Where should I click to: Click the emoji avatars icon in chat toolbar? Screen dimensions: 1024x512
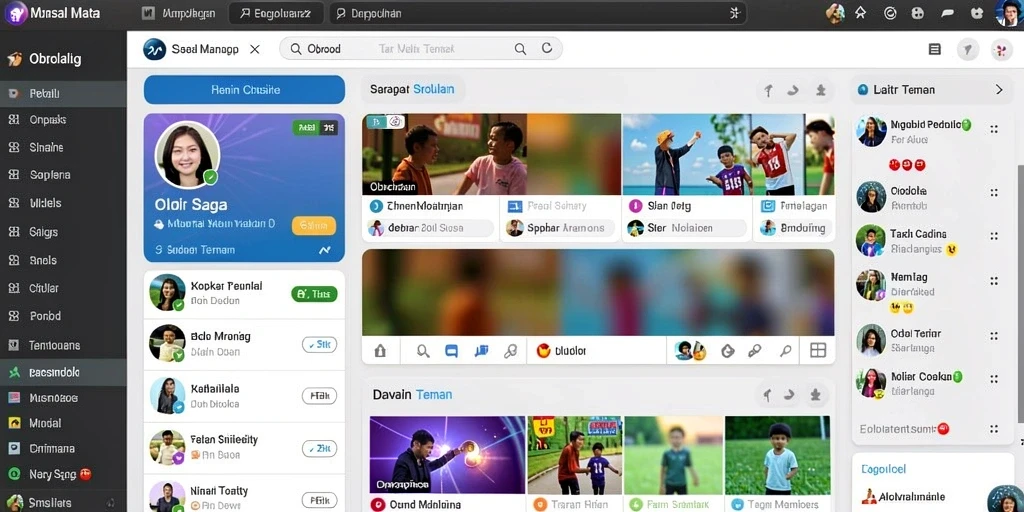point(690,351)
